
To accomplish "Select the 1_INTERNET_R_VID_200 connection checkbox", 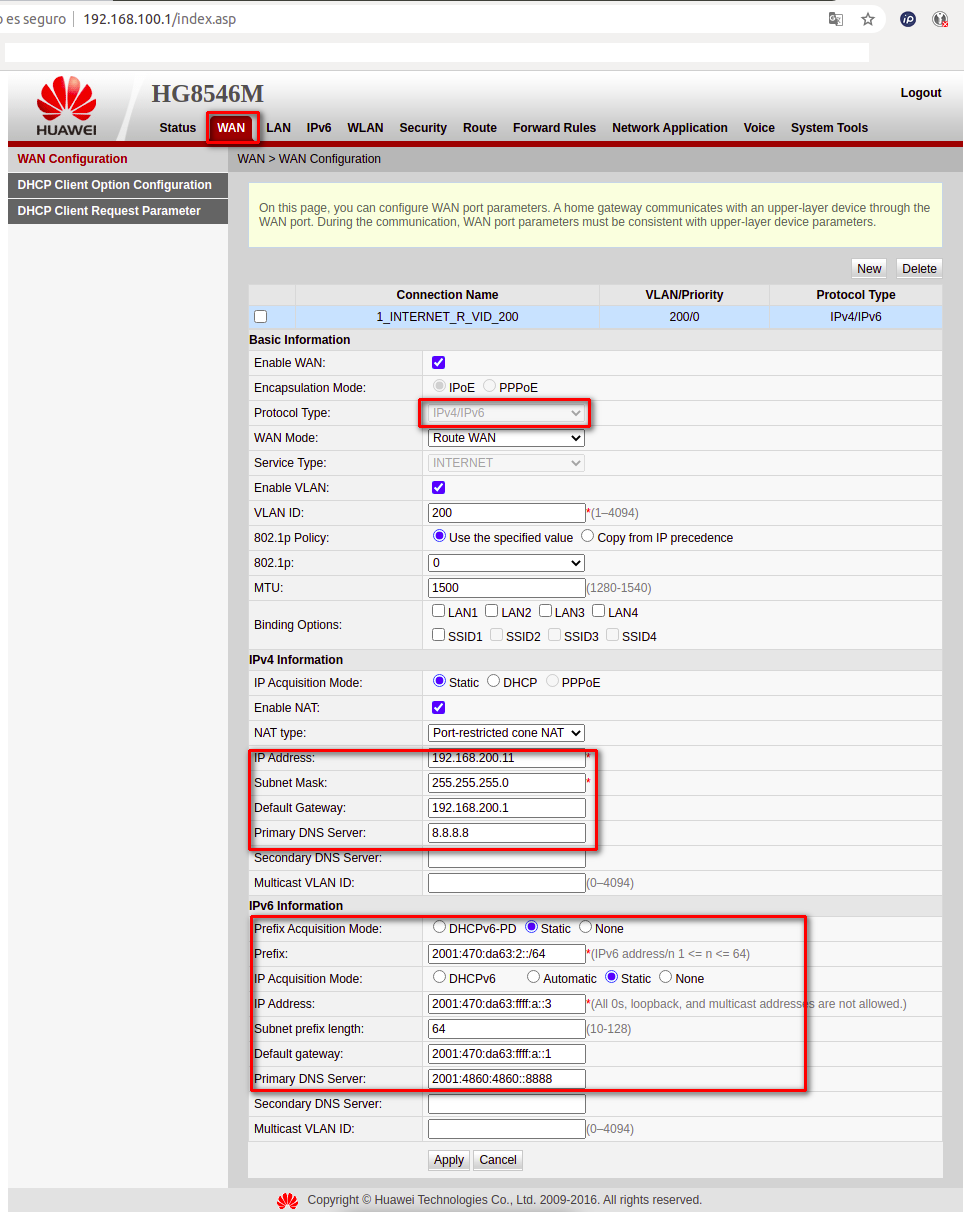I will tap(261, 317).
